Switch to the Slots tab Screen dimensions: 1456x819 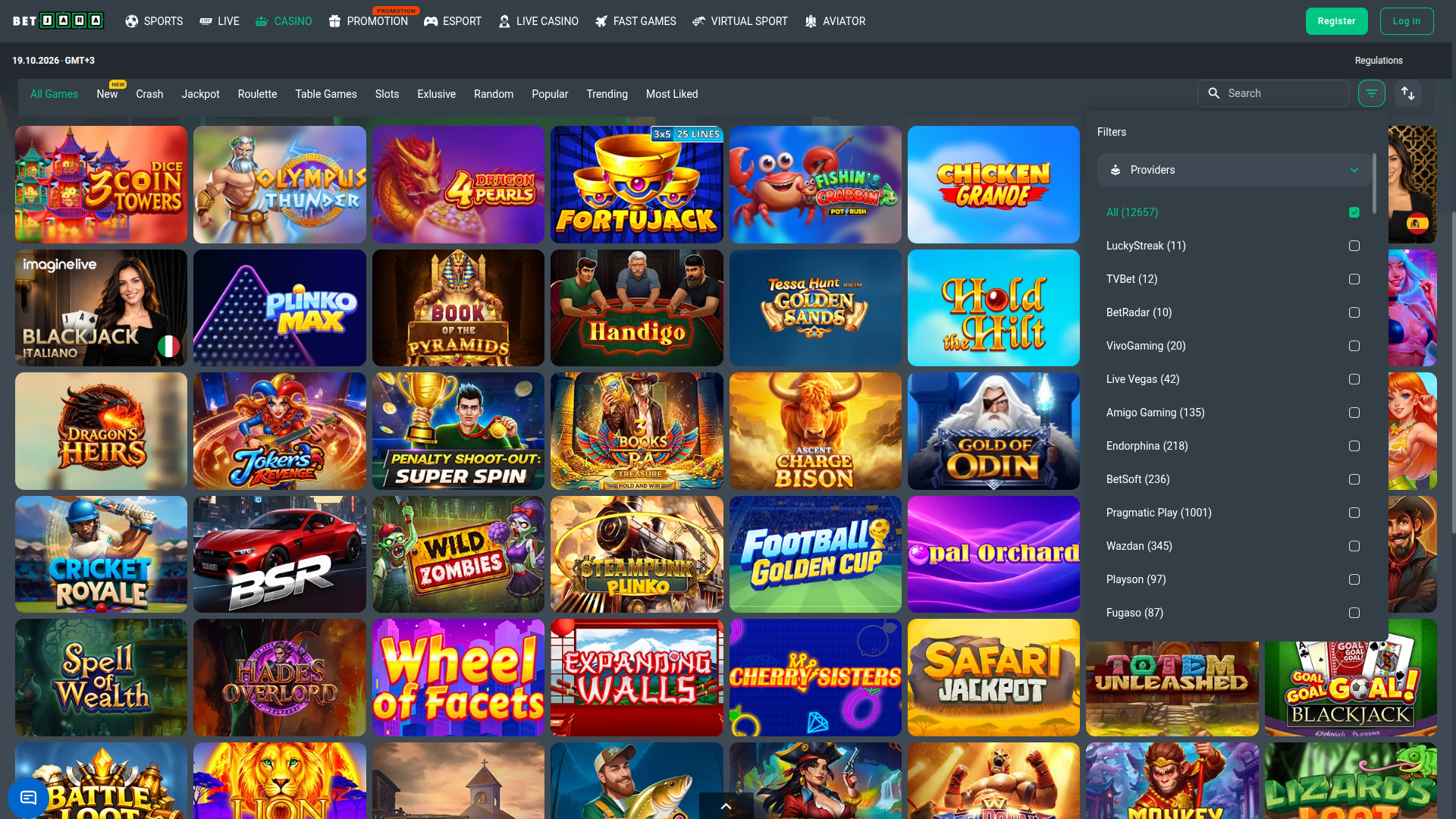(x=387, y=94)
